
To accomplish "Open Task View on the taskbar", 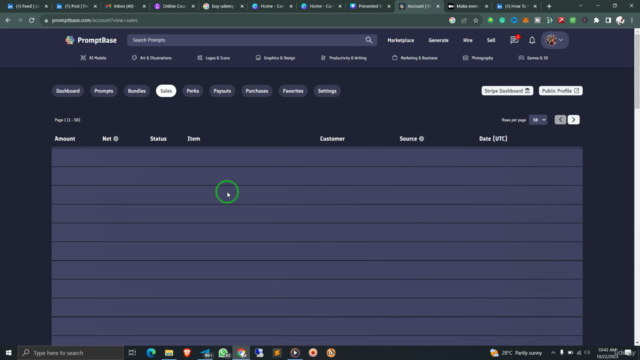I will click(132, 353).
